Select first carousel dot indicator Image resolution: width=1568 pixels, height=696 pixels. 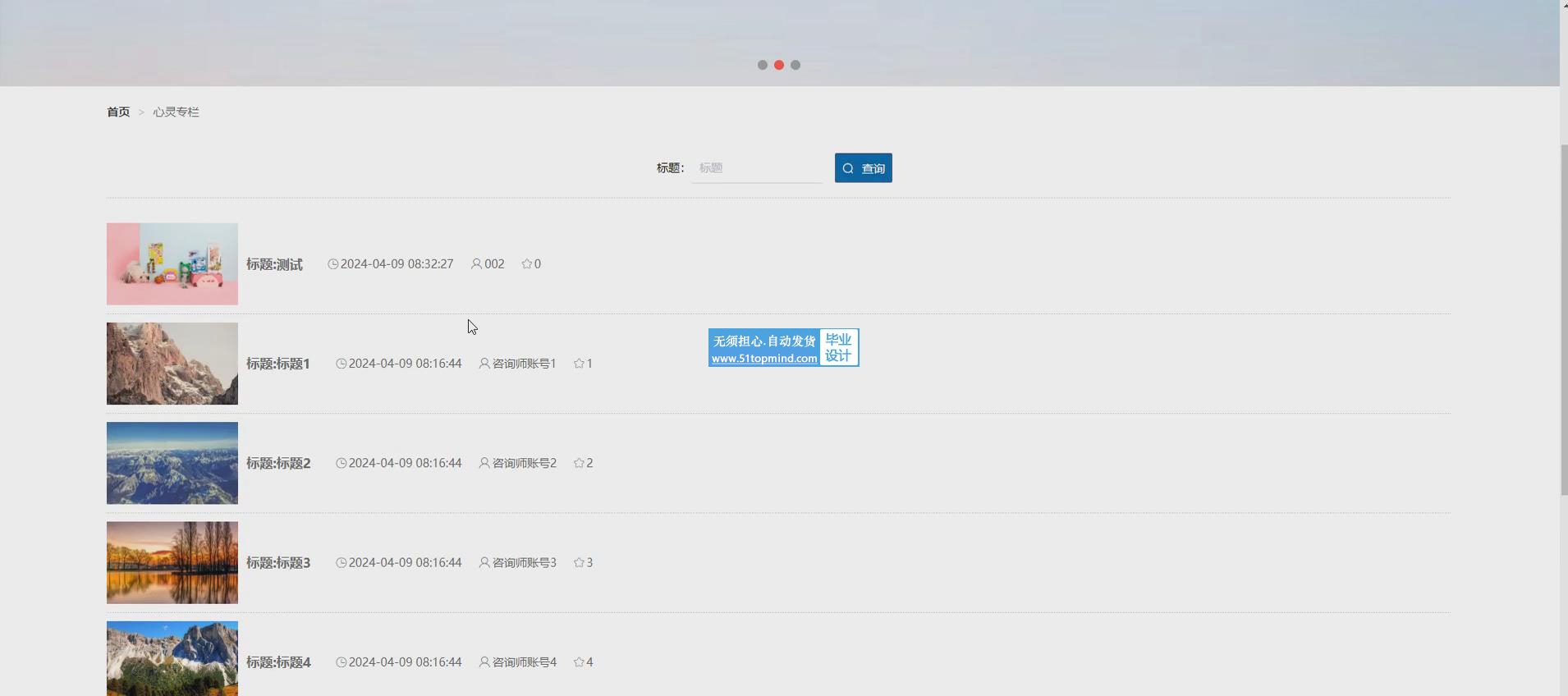click(763, 65)
